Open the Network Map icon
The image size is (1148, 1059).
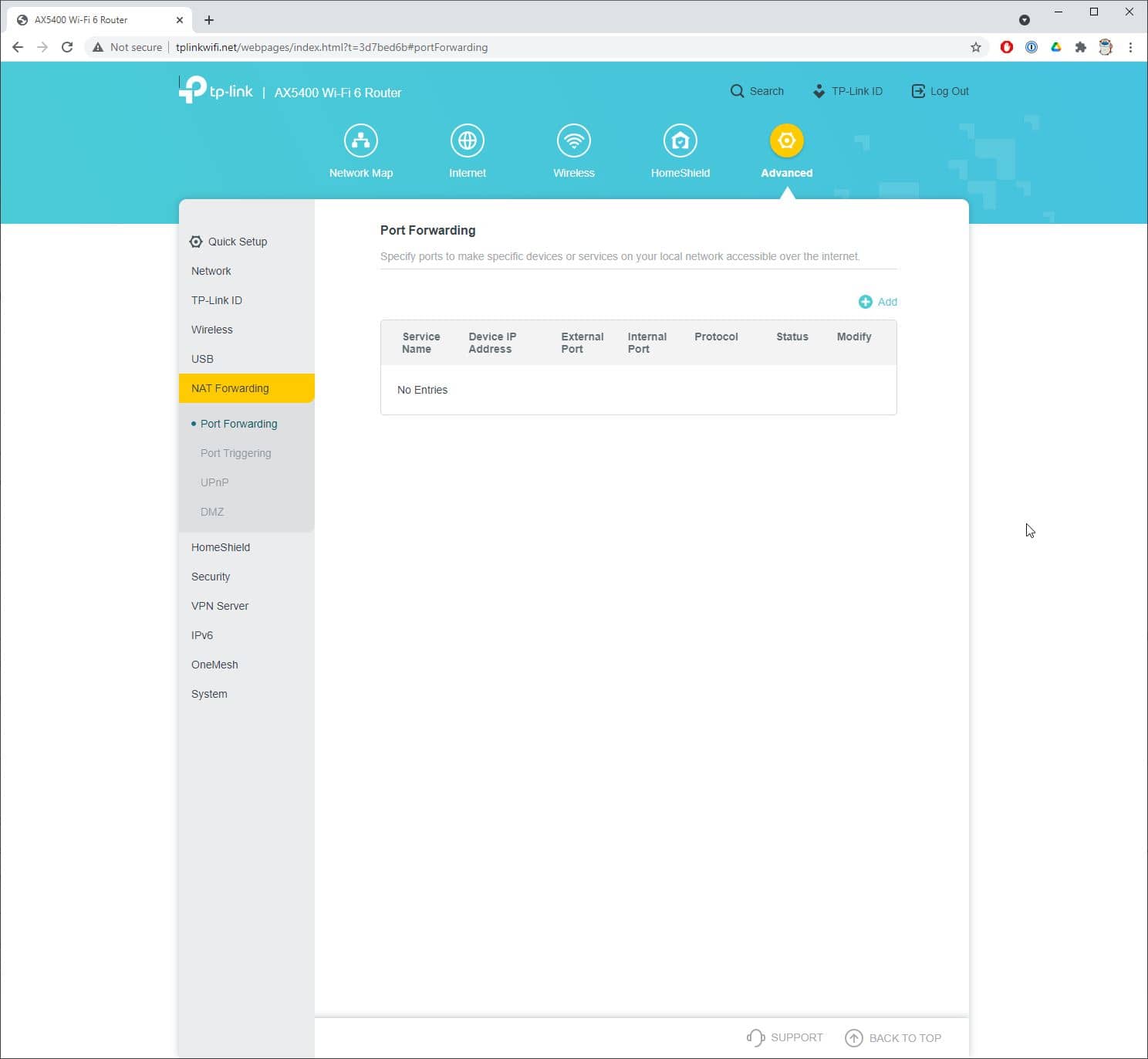pos(361,140)
